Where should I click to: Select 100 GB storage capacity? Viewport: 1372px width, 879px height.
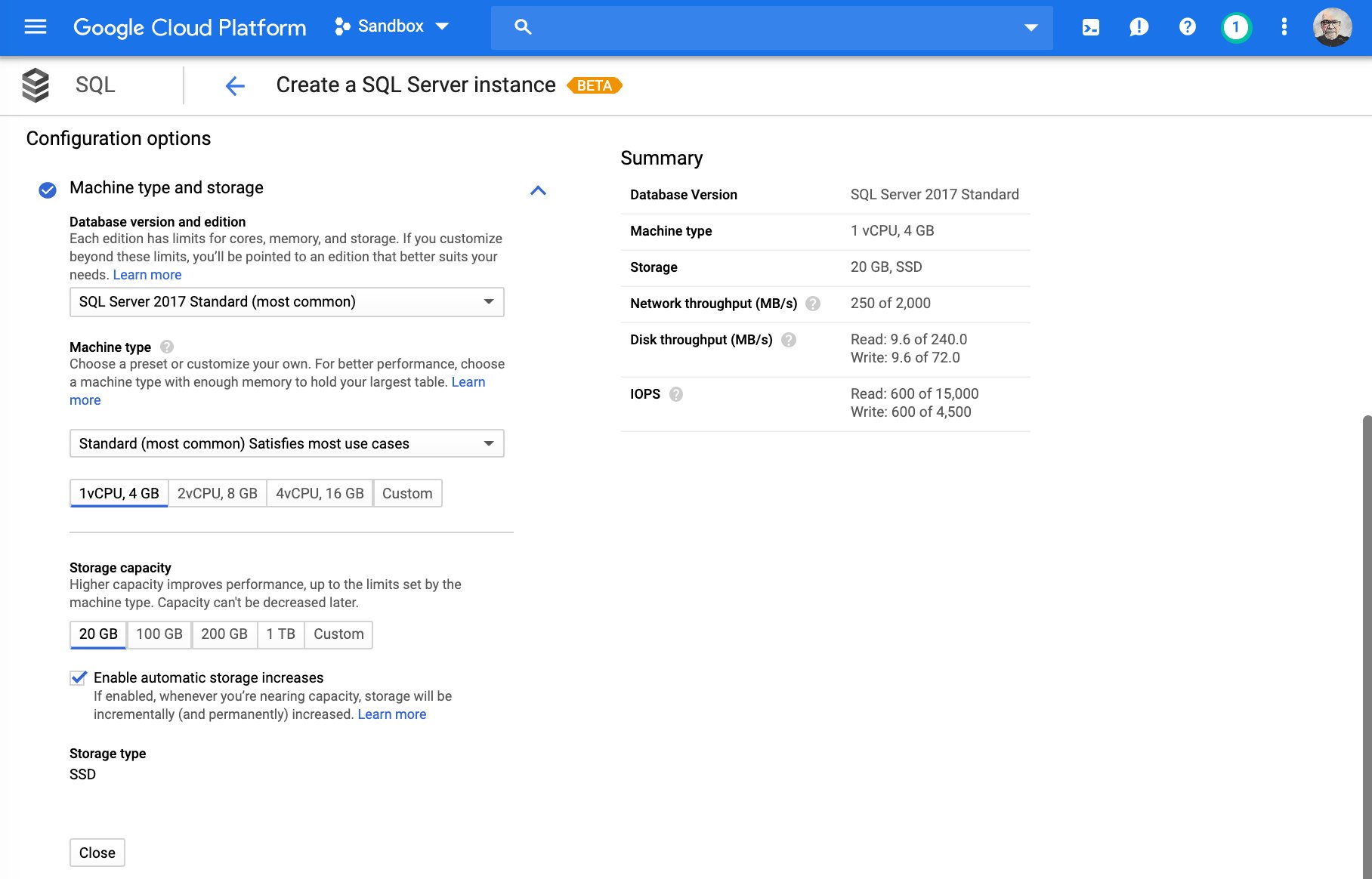point(159,634)
